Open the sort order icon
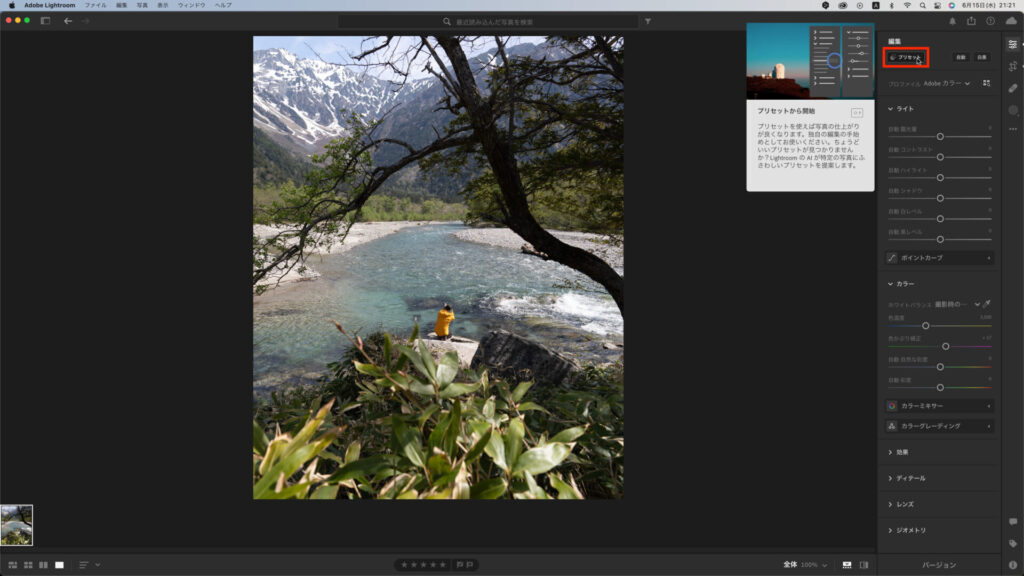 84,565
